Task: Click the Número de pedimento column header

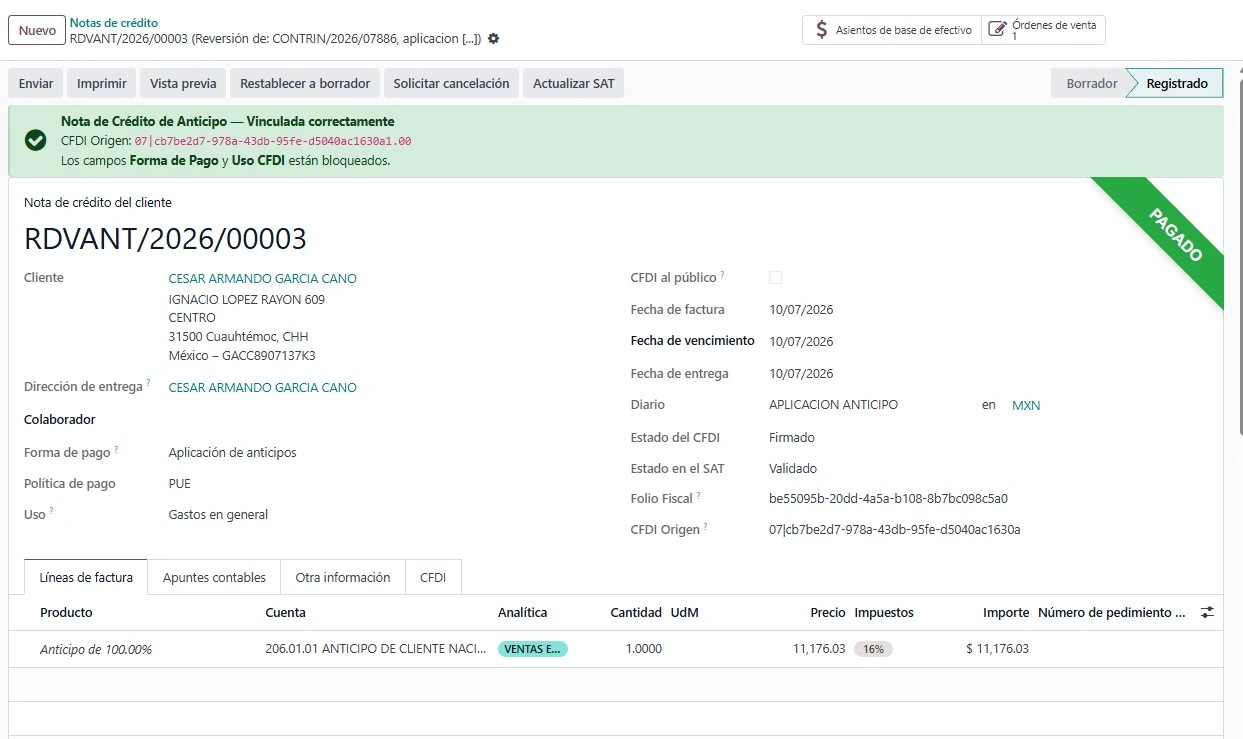Action: pyautogui.click(x=1111, y=612)
